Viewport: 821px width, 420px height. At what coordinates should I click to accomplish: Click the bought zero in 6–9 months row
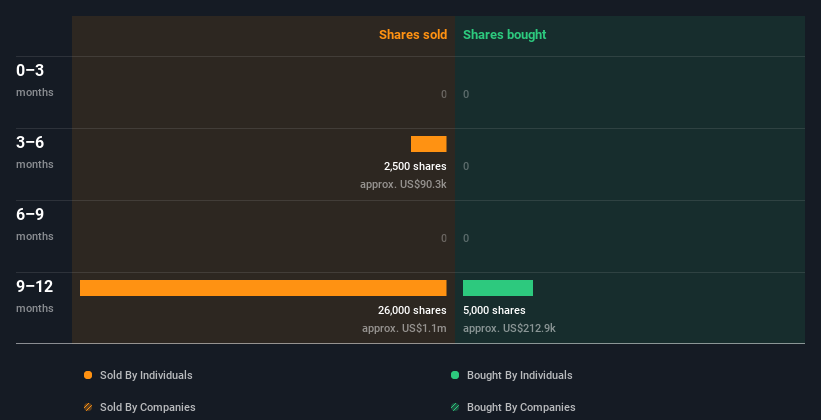point(466,238)
